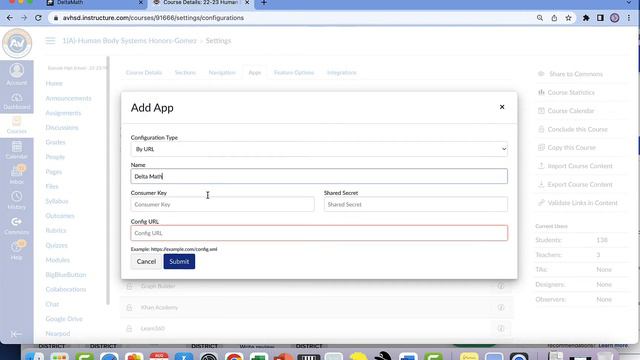The height and width of the screenshot is (360, 640).
Task: Go back in browser history
Action: point(10,18)
